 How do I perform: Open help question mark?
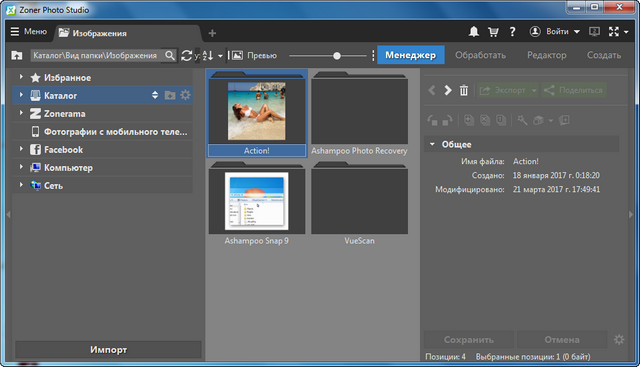click(x=513, y=31)
